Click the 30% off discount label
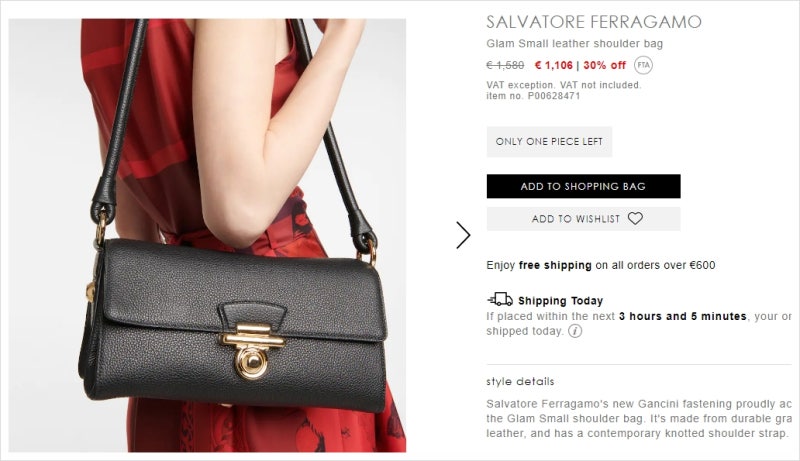This screenshot has width=800, height=461. [x=604, y=65]
